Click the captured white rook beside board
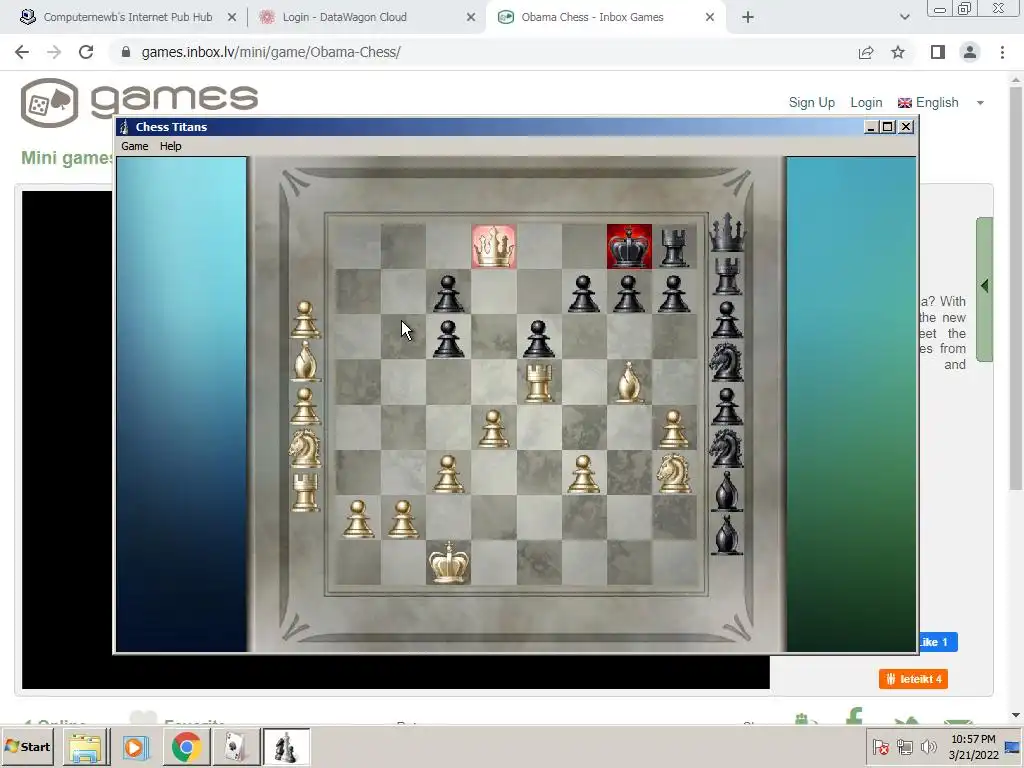 click(305, 491)
